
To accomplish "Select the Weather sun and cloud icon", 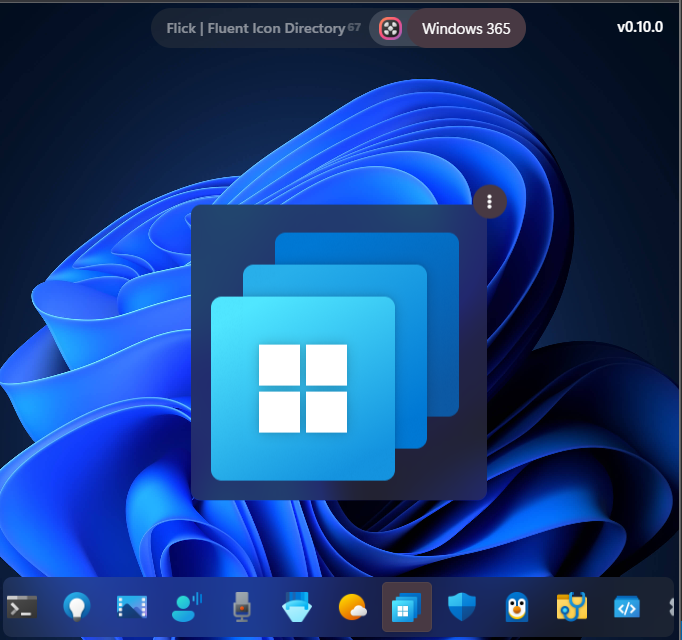I will pyautogui.click(x=352, y=607).
